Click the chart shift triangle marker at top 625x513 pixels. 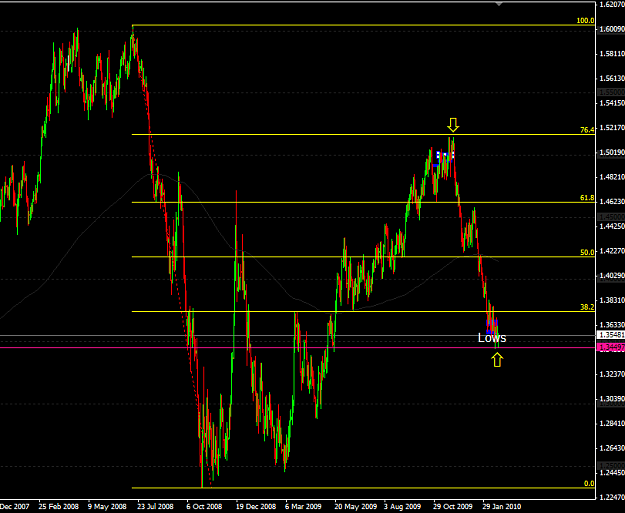click(499, 4)
